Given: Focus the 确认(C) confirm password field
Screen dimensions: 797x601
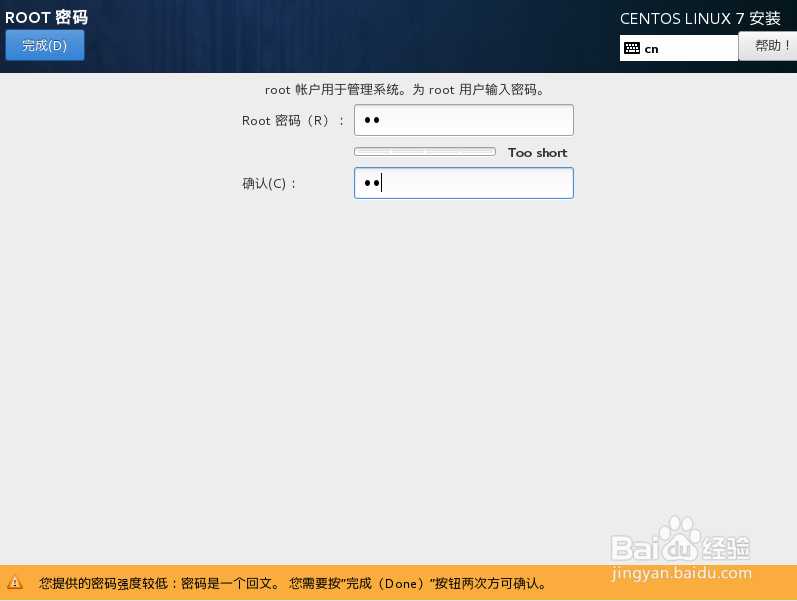Looking at the screenshot, I should (464, 183).
